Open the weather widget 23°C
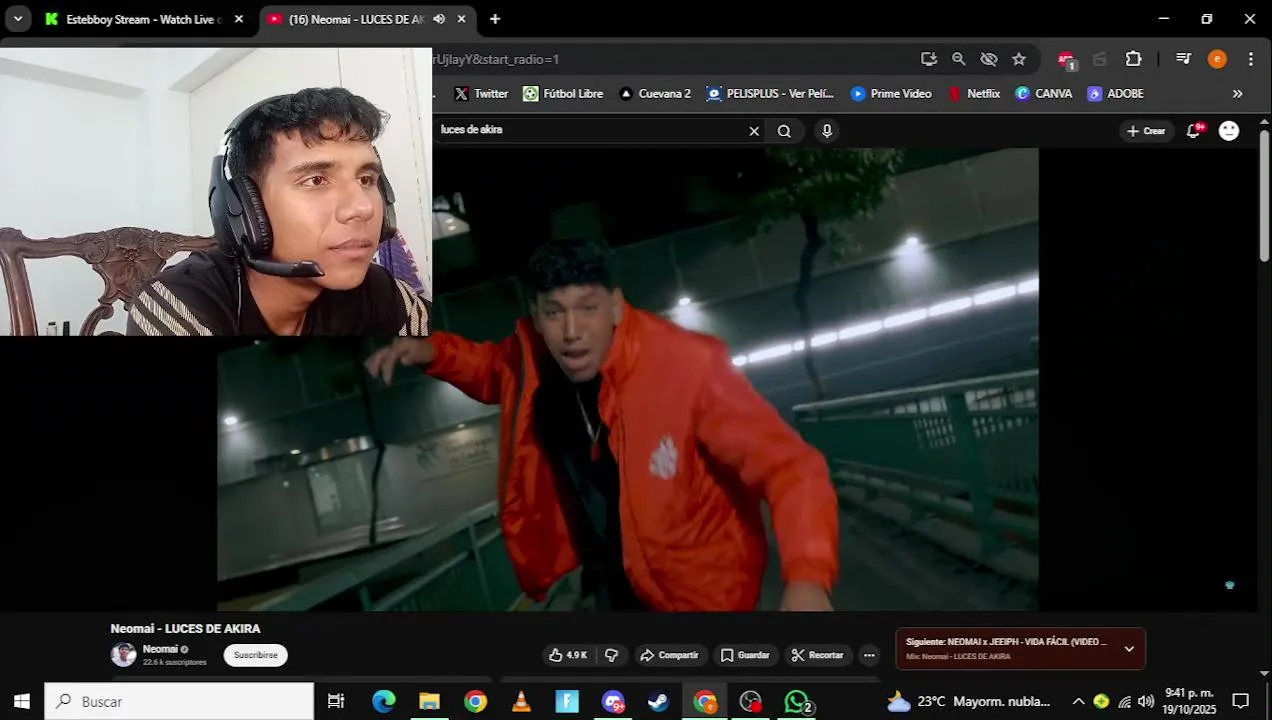The image size is (1272, 720). pos(969,701)
